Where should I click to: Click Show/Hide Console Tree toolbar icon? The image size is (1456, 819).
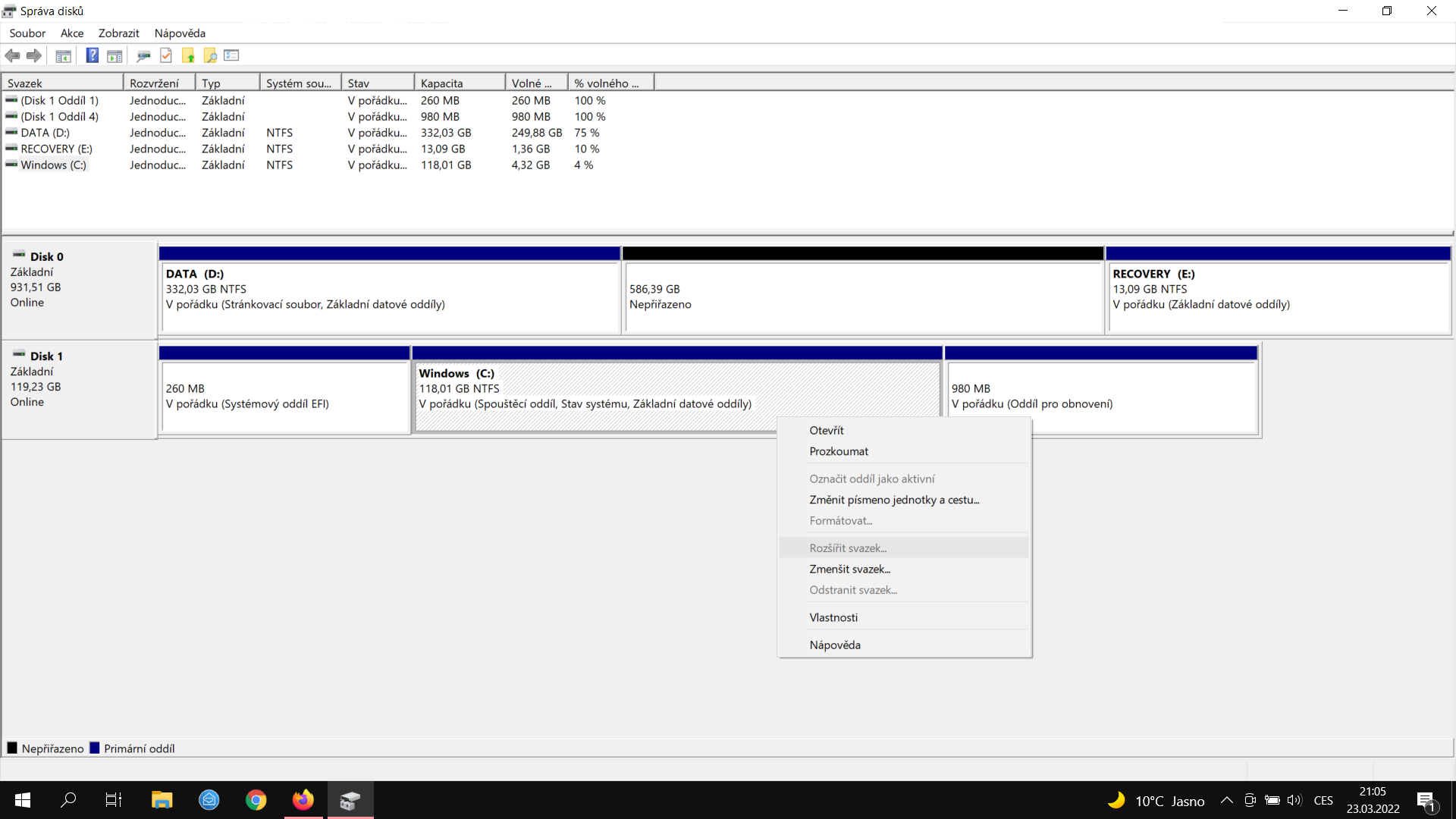(64, 55)
